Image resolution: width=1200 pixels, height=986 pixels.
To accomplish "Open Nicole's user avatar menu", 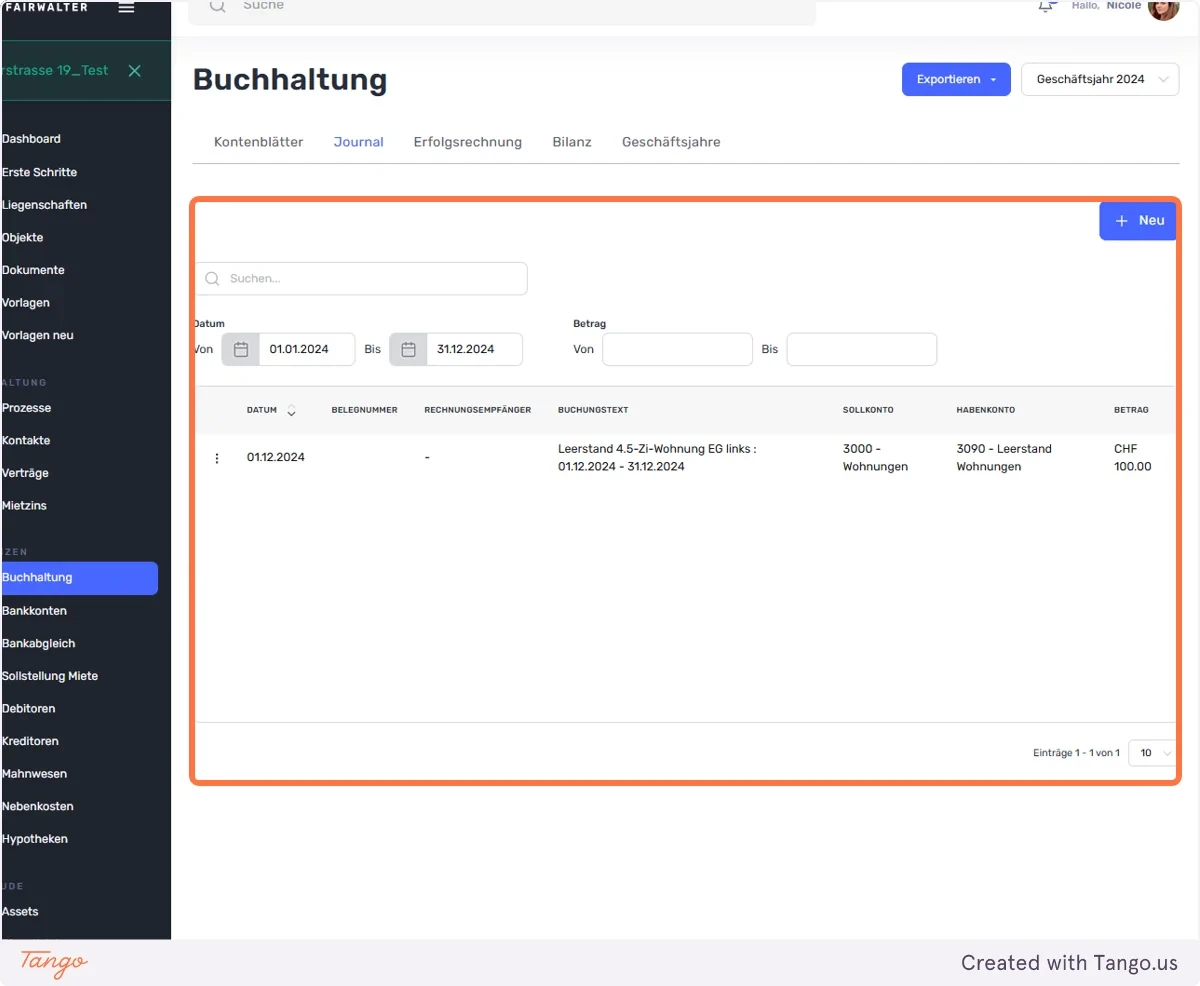I will click(x=1163, y=8).
